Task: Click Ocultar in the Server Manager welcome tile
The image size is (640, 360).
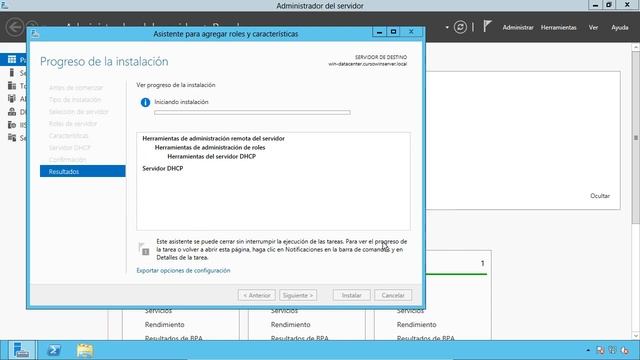Action: pyautogui.click(x=600, y=196)
